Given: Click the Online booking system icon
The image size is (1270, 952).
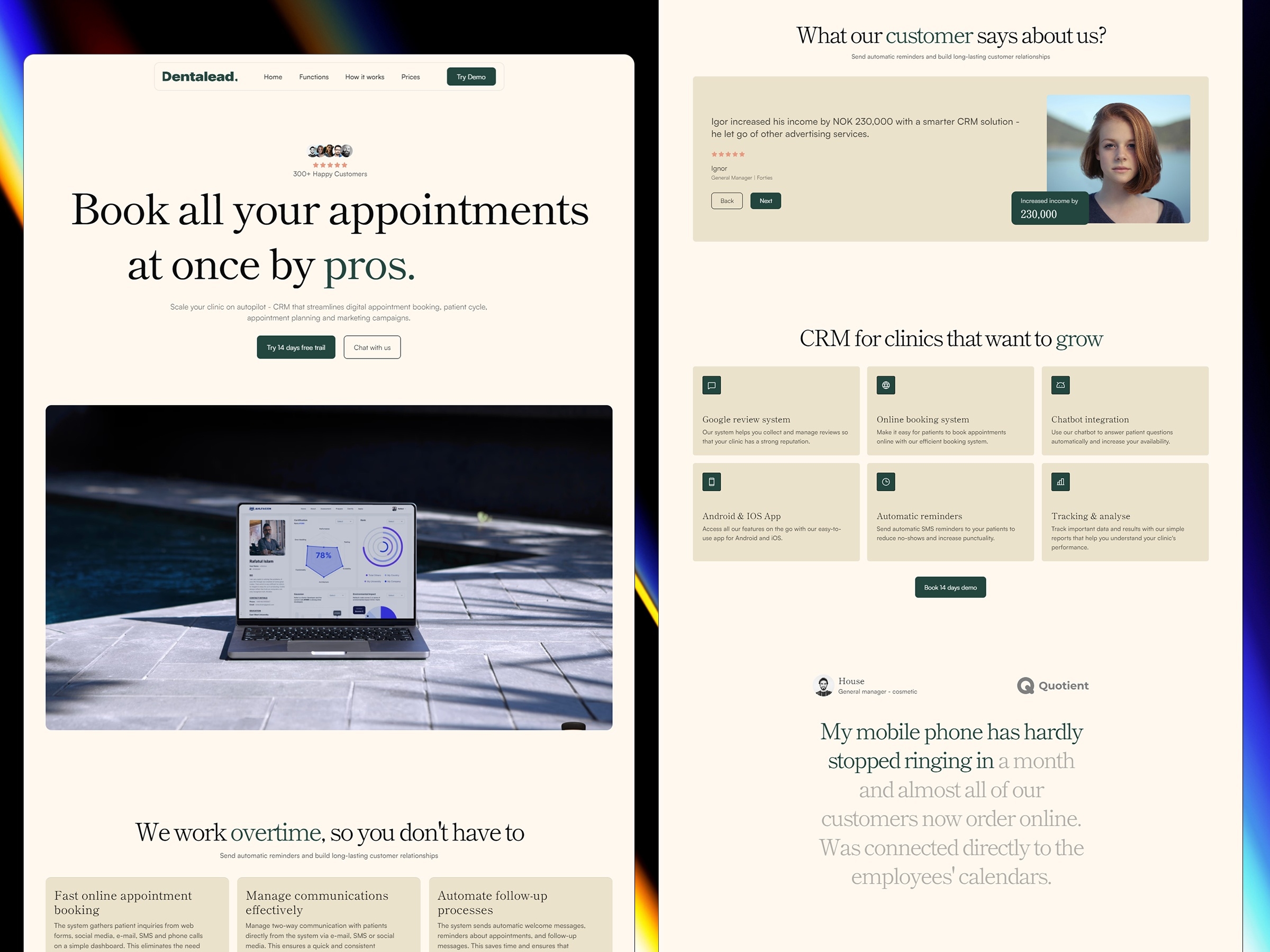Looking at the screenshot, I should coord(885,384).
